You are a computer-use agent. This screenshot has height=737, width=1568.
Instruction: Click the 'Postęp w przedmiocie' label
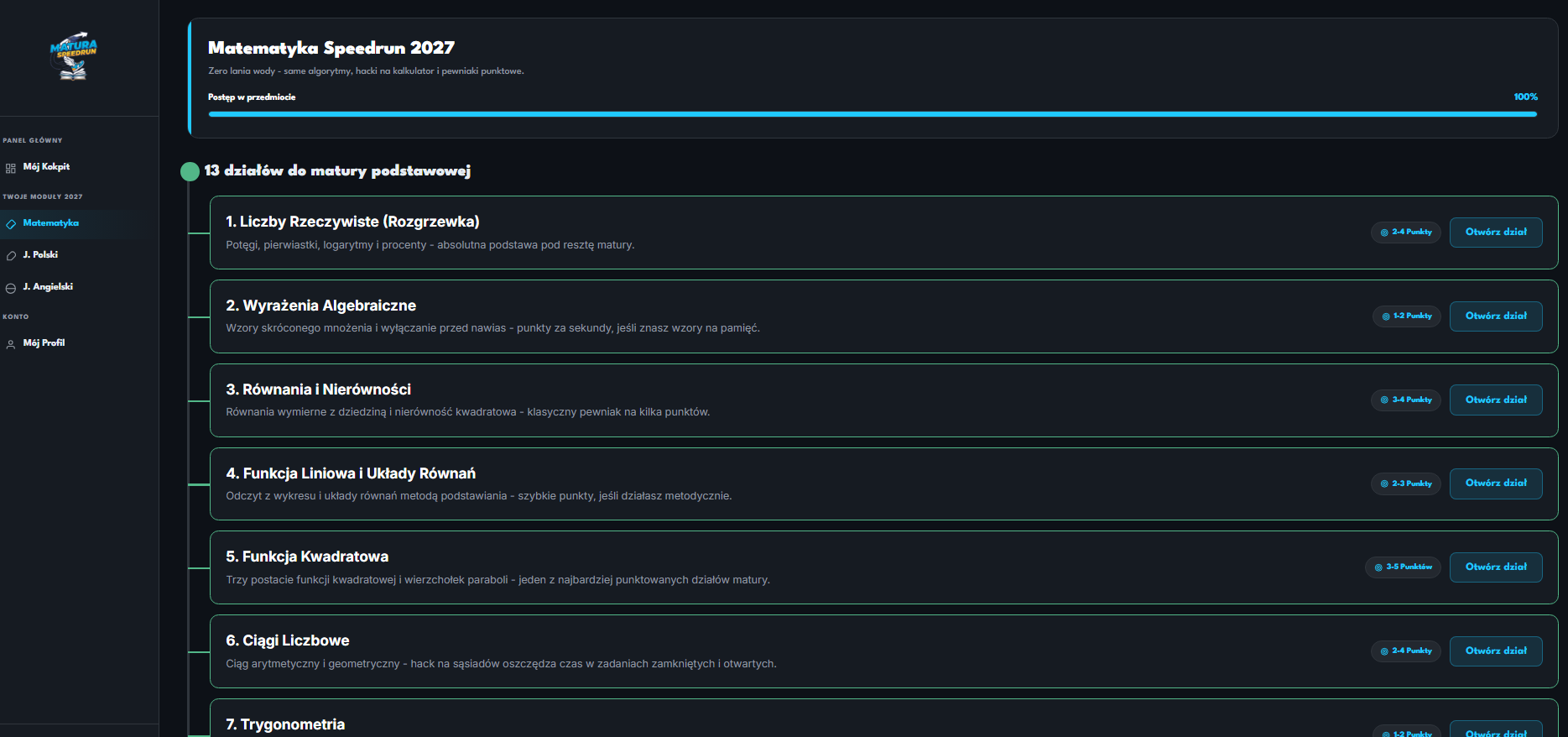point(252,97)
